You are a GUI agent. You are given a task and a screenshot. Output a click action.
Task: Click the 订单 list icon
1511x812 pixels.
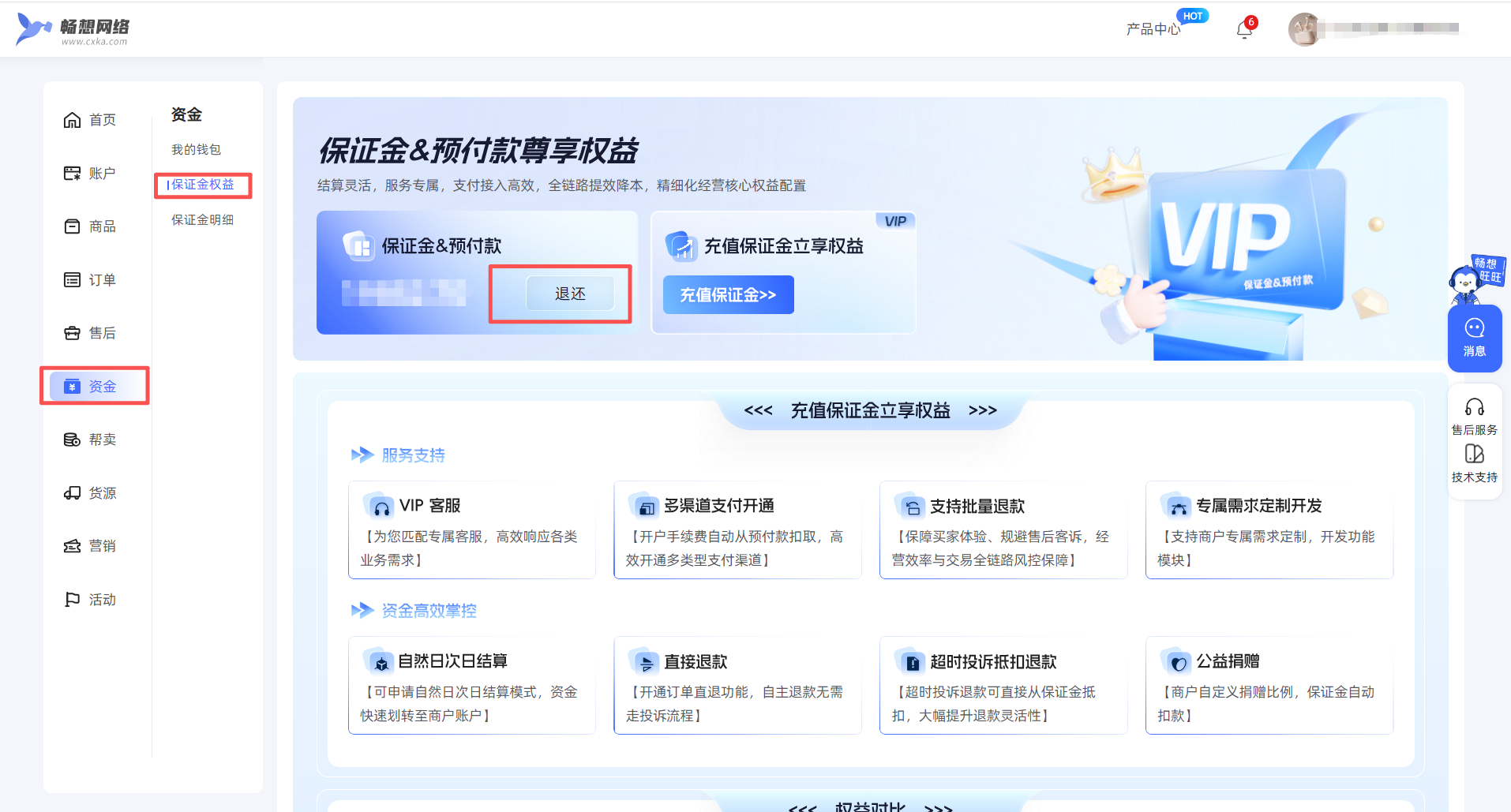coord(72,280)
